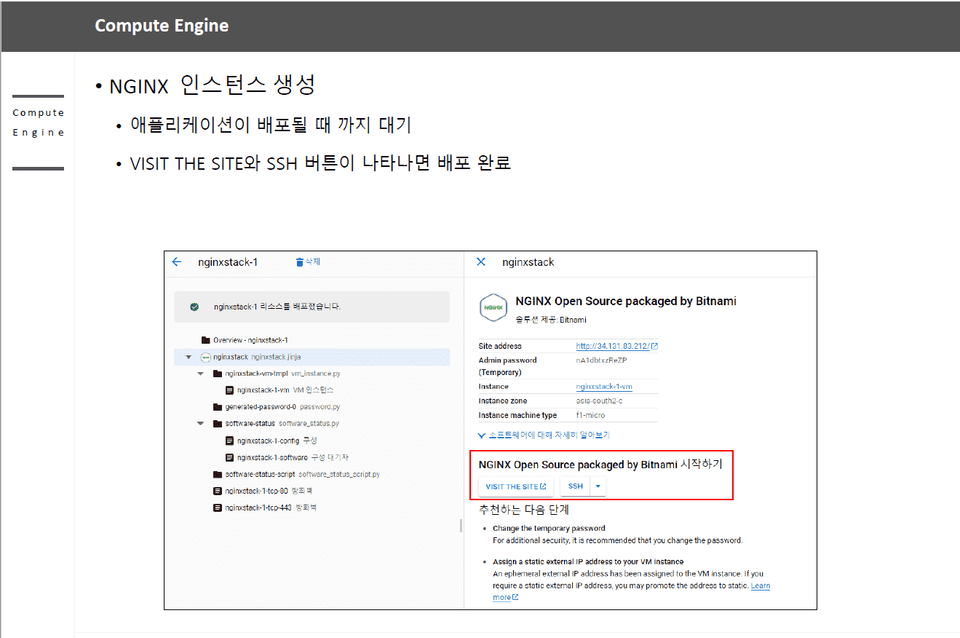
Task: Click the folder icon of generated-password-0
Action: coord(217,407)
